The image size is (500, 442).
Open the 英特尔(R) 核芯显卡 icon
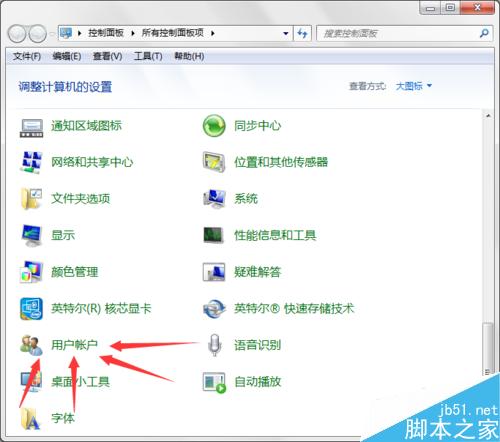pyautogui.click(x=31, y=309)
